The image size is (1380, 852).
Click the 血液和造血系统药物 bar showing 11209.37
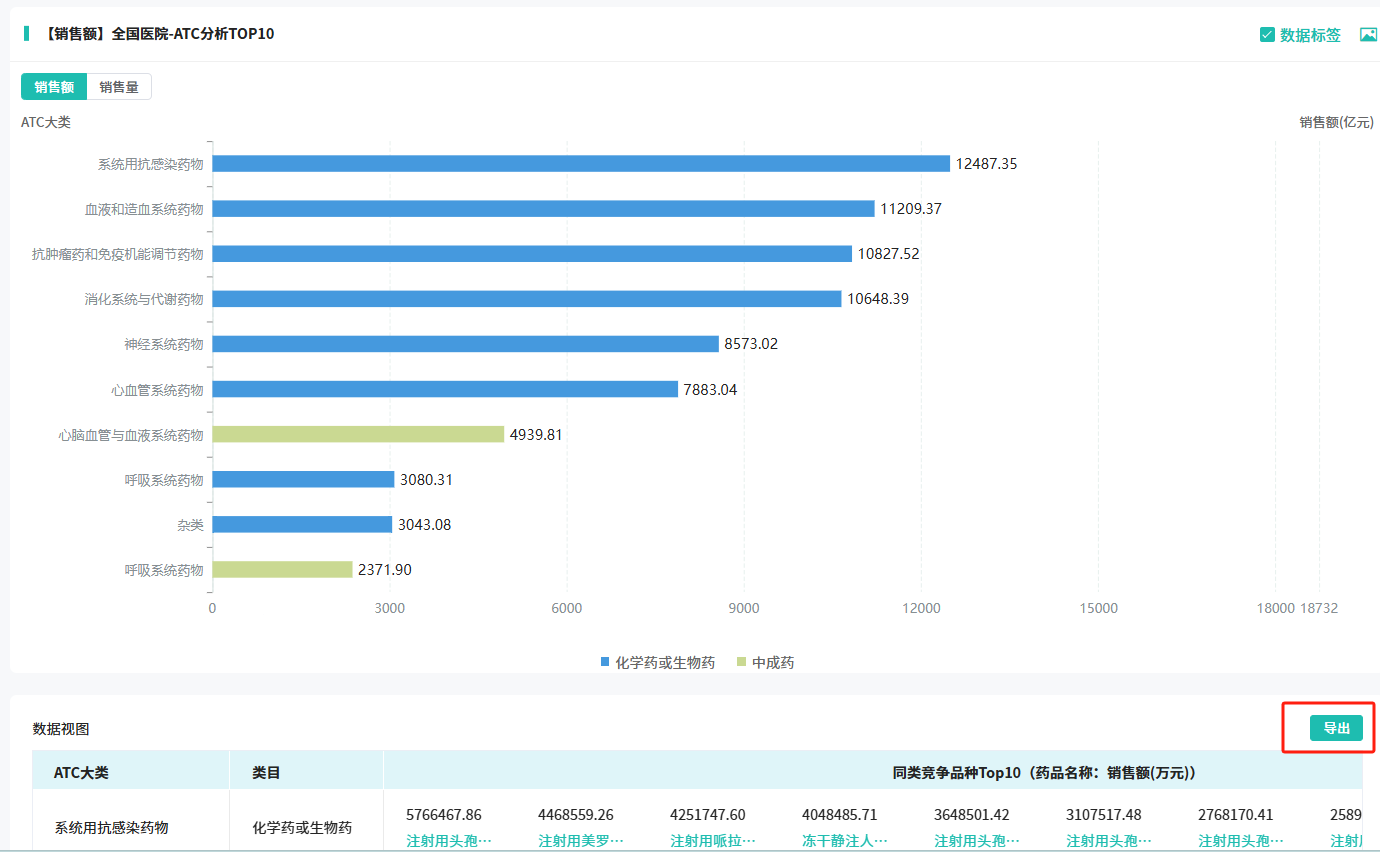pos(543,209)
